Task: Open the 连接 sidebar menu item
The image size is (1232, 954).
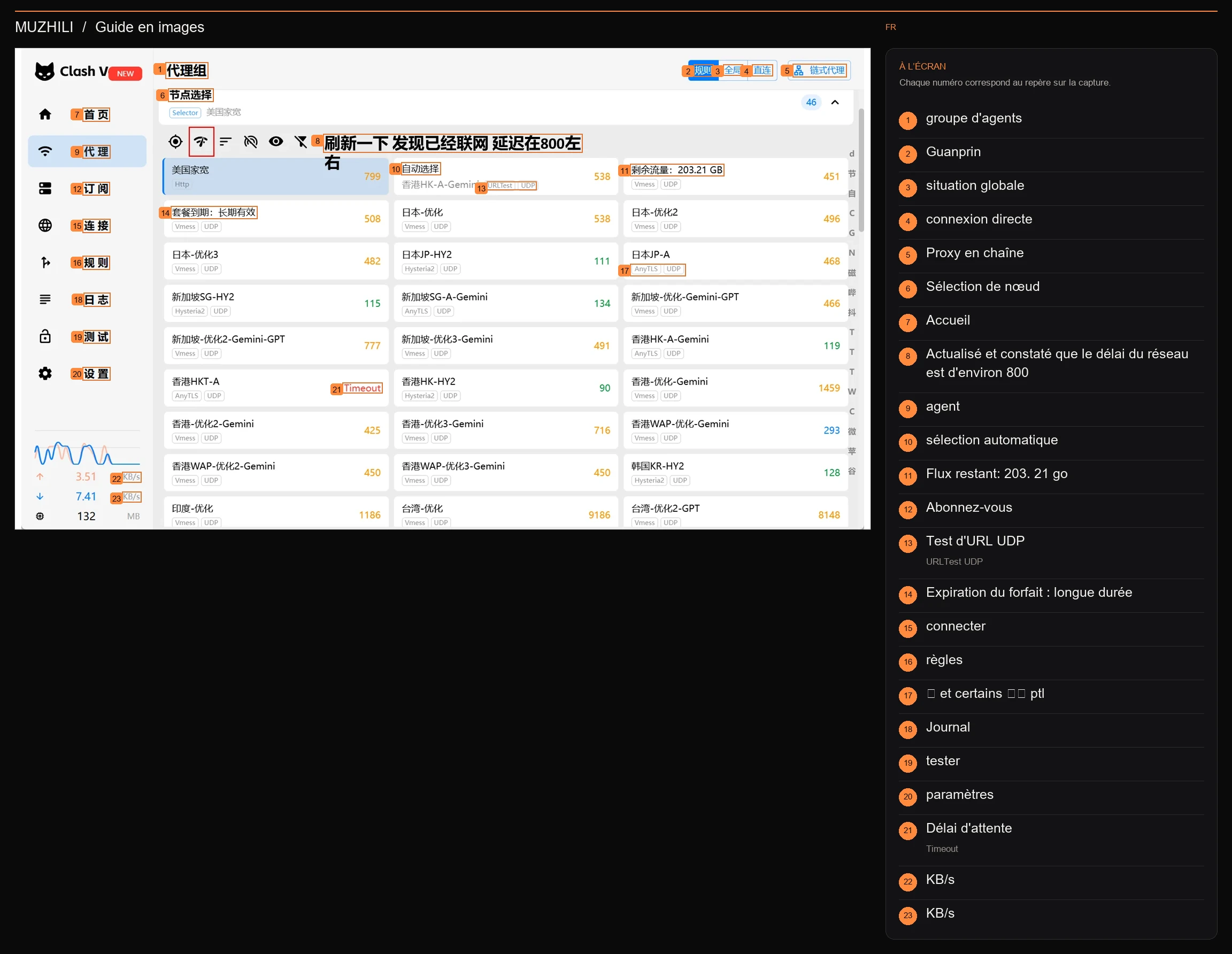Action: [88, 226]
